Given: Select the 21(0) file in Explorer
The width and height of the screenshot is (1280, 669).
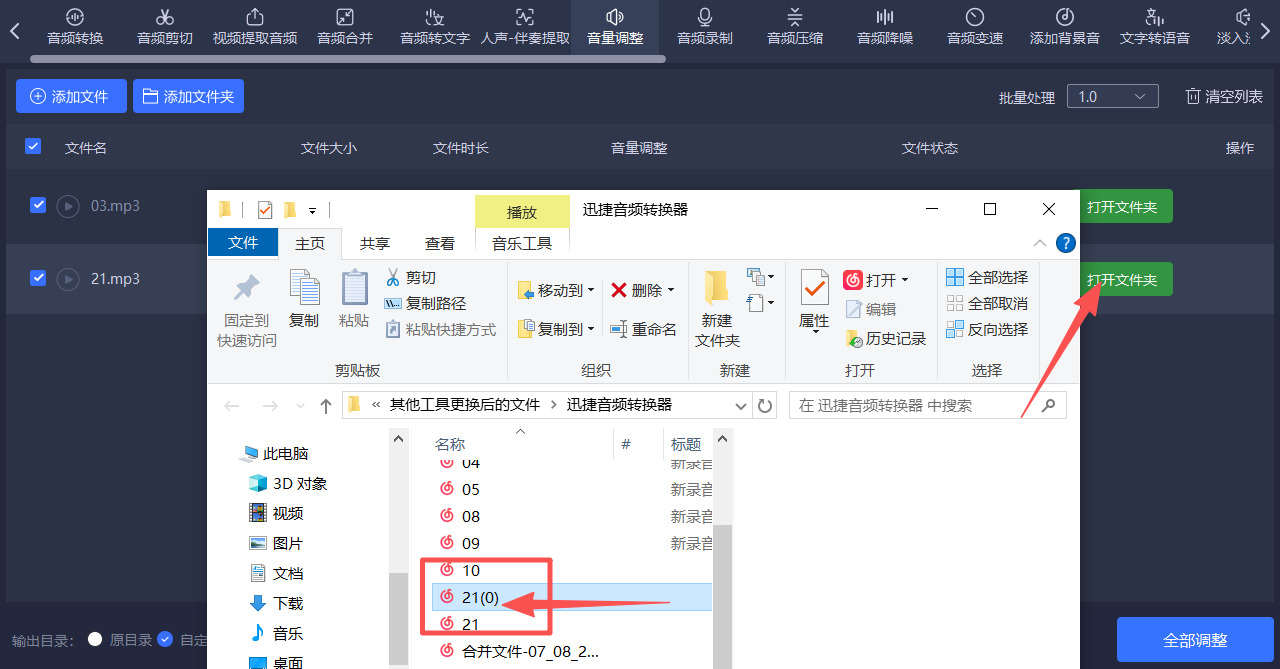Looking at the screenshot, I should [572, 597].
